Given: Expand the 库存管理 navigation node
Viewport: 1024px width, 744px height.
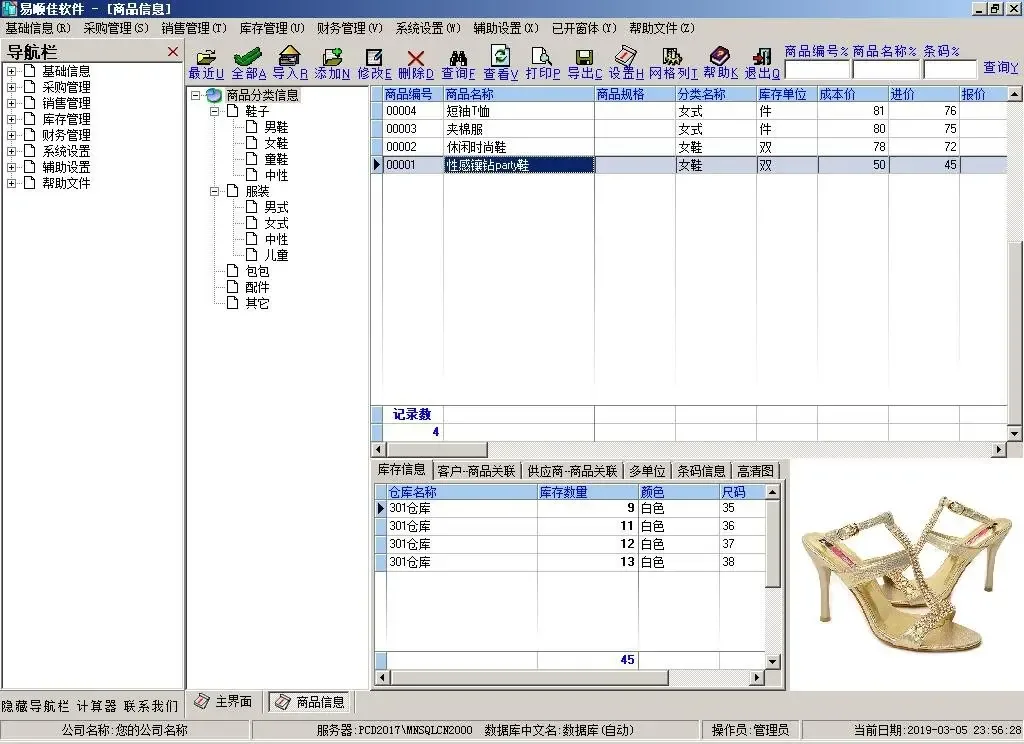Looking at the screenshot, I should 11,119.
